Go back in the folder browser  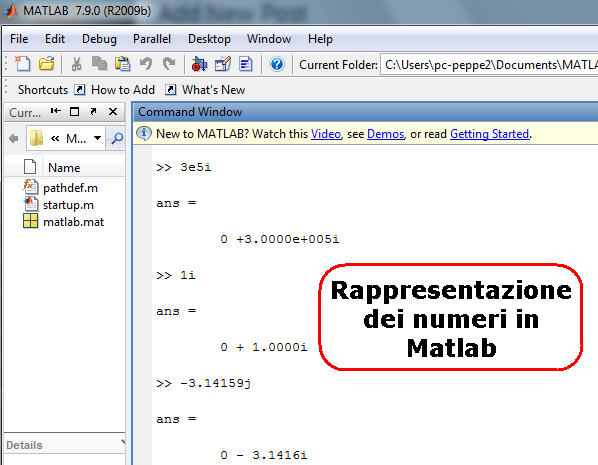[x=14, y=138]
